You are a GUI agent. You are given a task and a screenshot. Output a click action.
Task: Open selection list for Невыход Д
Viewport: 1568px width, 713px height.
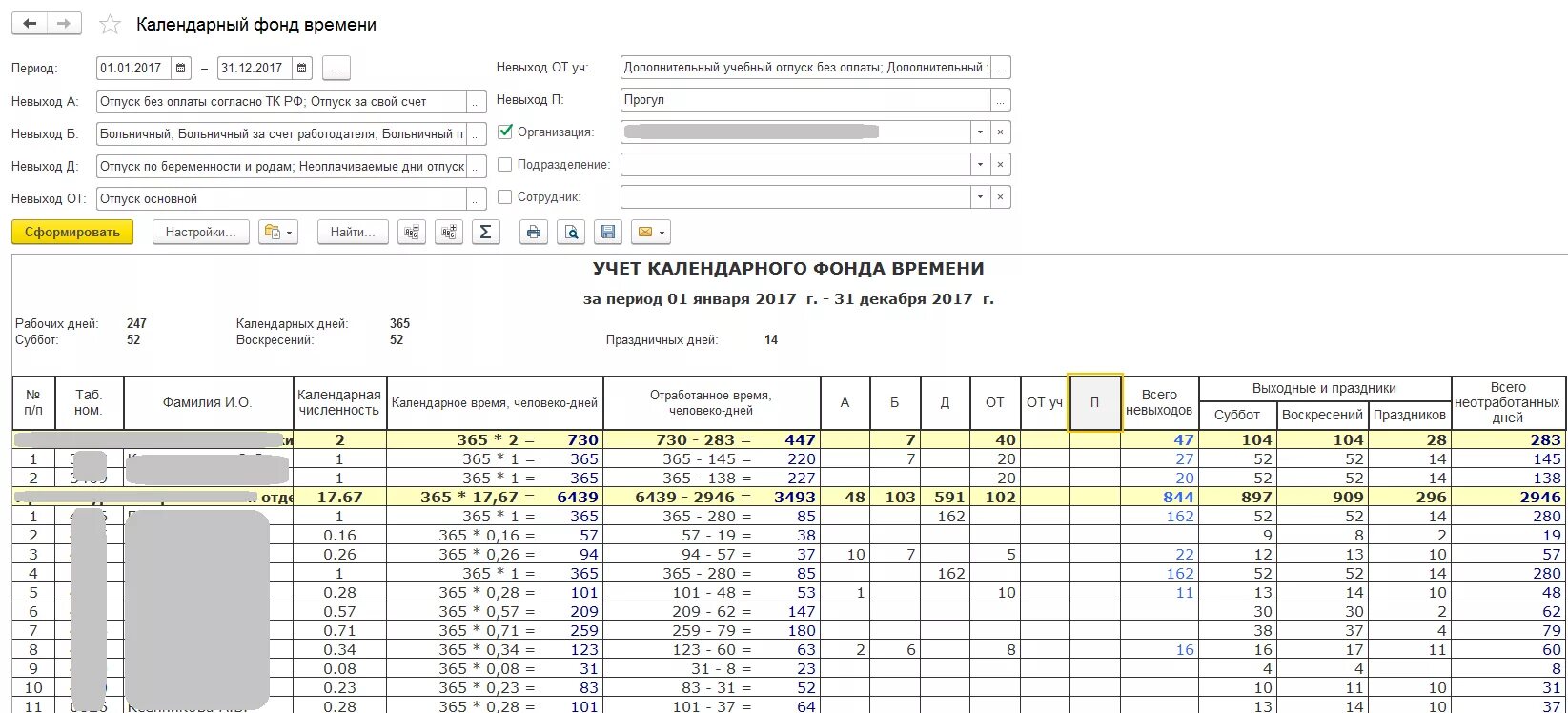click(x=476, y=167)
